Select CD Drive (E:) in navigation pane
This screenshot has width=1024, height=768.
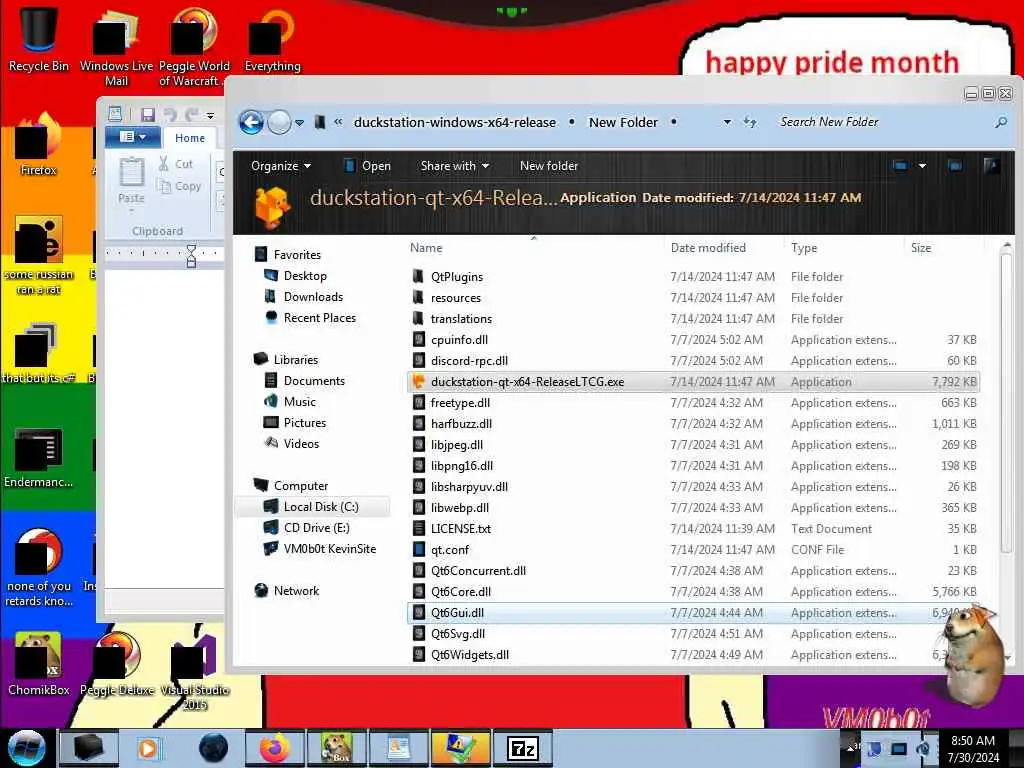316,527
